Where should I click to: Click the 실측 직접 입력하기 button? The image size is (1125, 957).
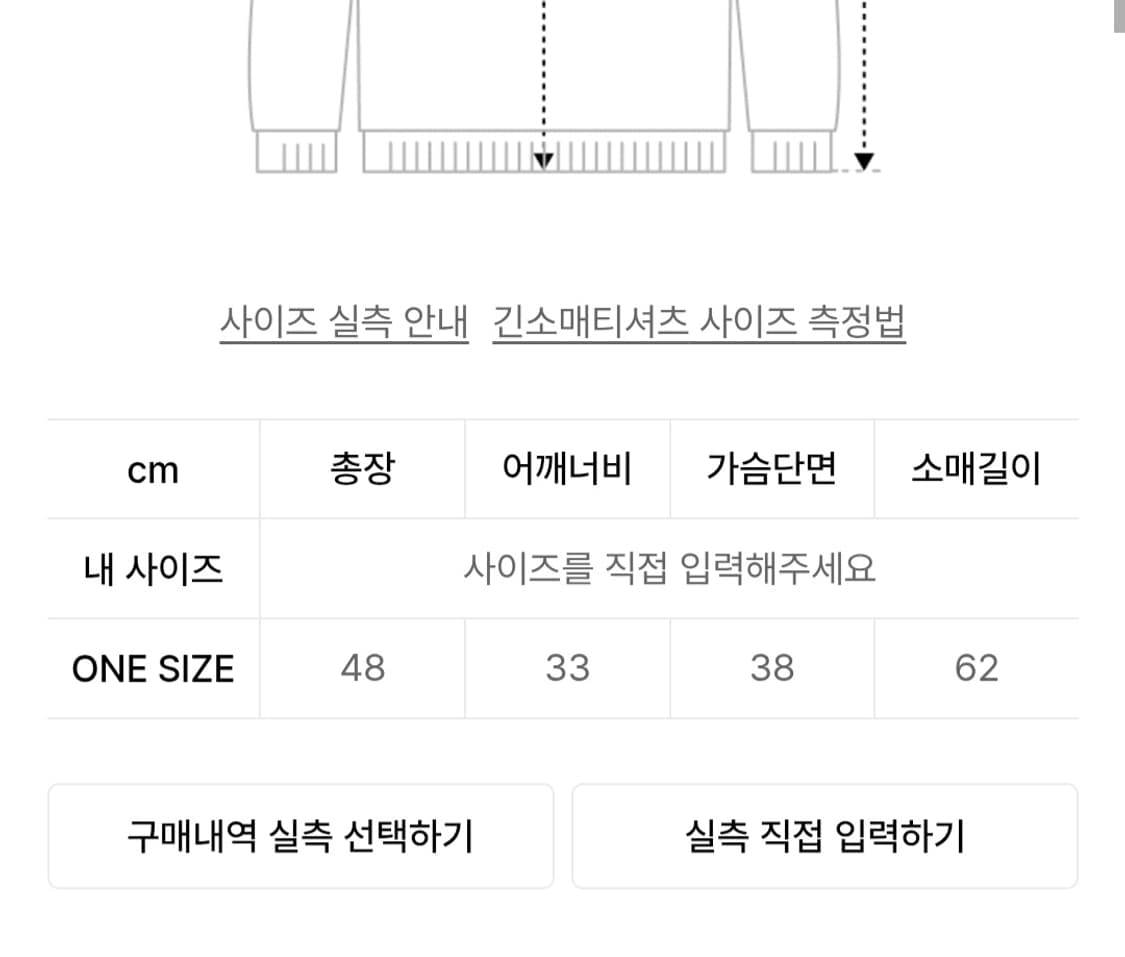(825, 836)
